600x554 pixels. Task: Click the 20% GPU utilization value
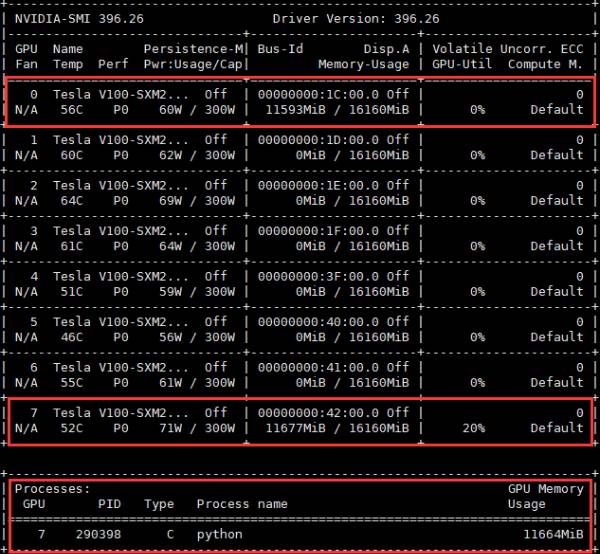click(x=474, y=429)
